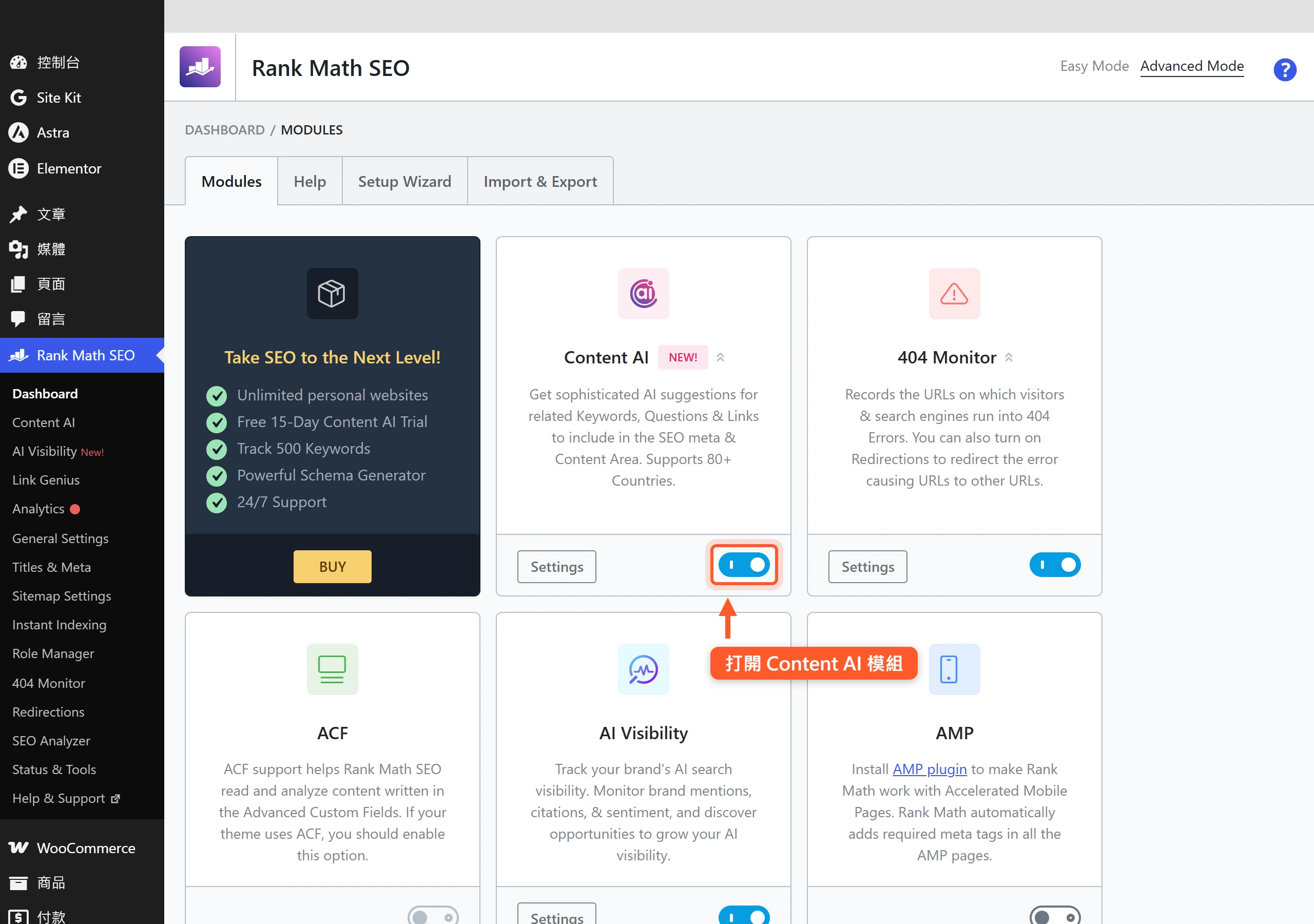Click the Site Kit Google G icon

pos(18,98)
